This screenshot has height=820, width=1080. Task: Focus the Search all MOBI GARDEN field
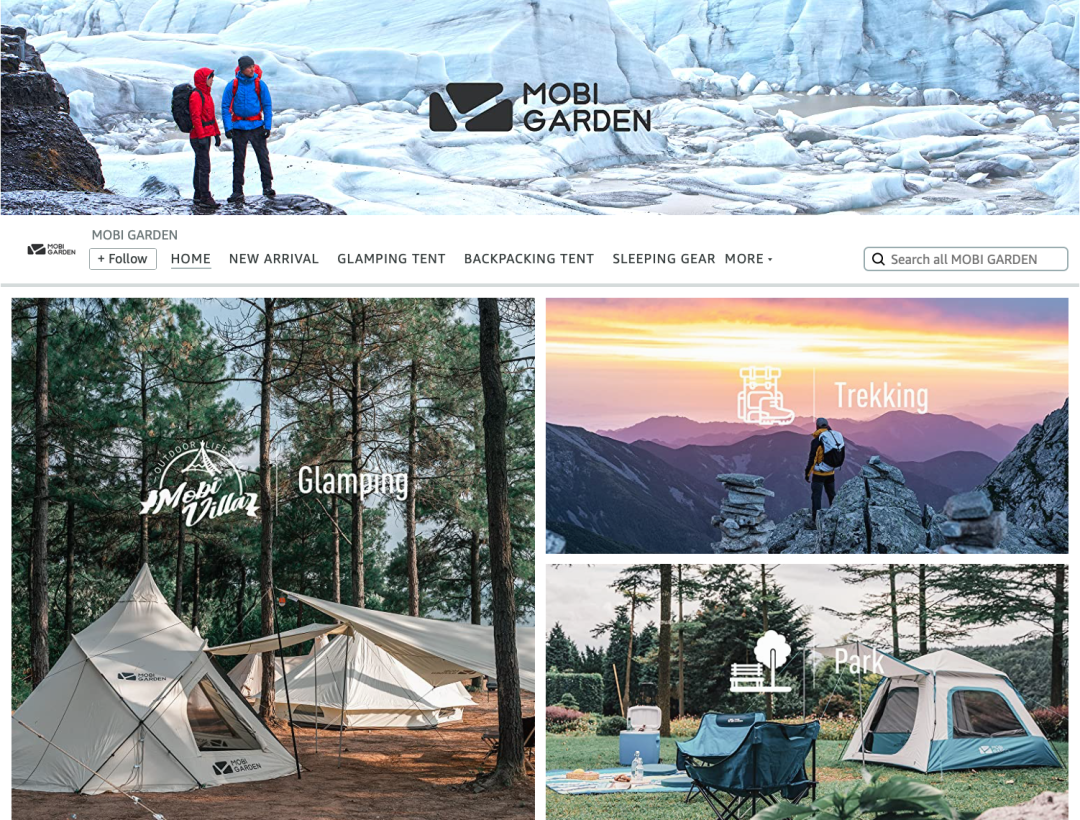(x=966, y=259)
